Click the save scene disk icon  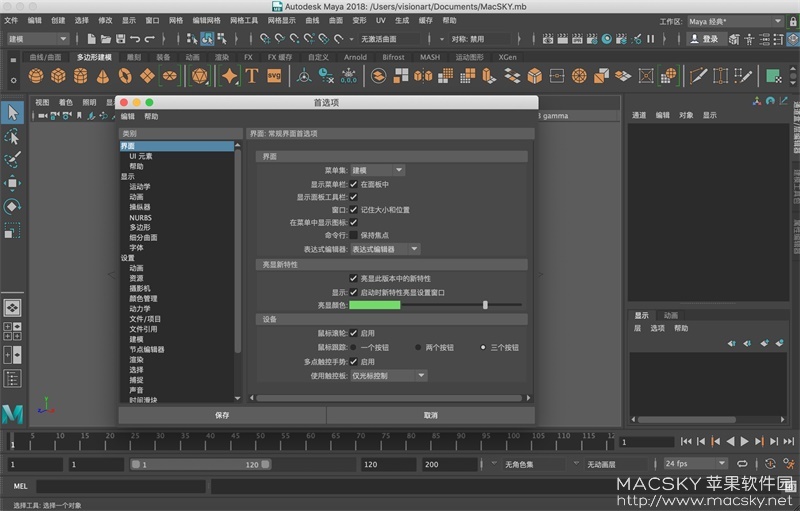point(120,39)
